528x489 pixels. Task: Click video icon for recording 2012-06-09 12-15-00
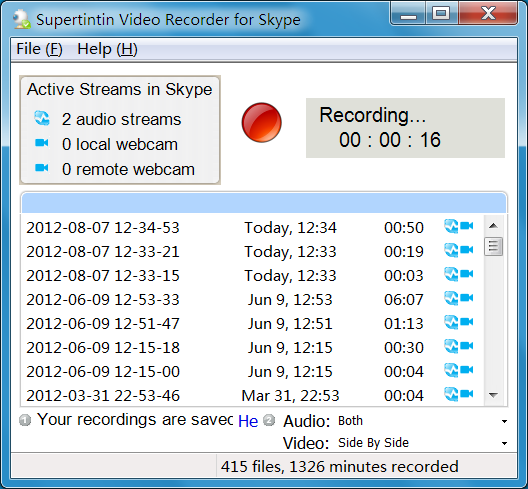[467, 370]
